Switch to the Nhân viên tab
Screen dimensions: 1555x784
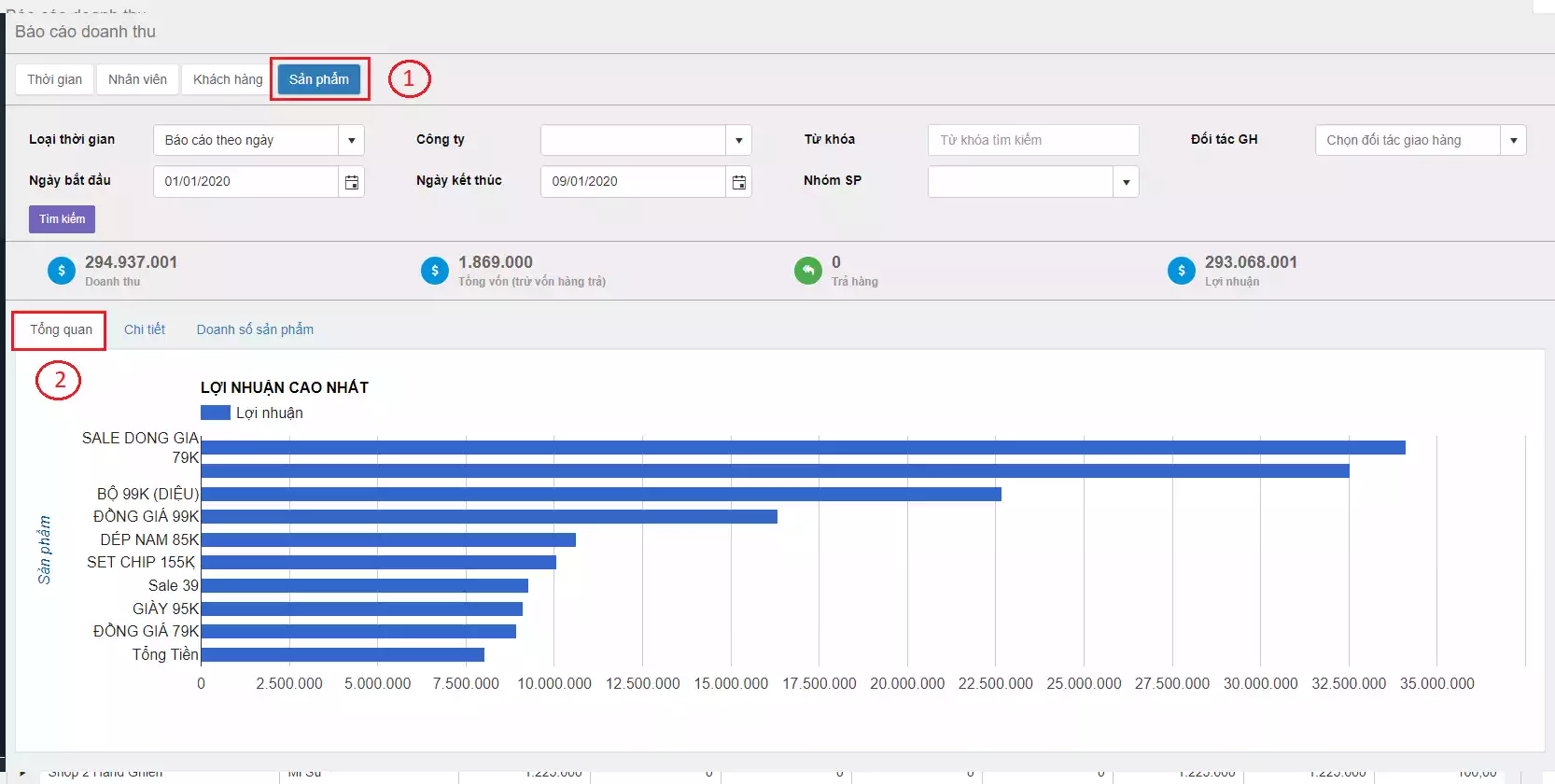pos(137,79)
